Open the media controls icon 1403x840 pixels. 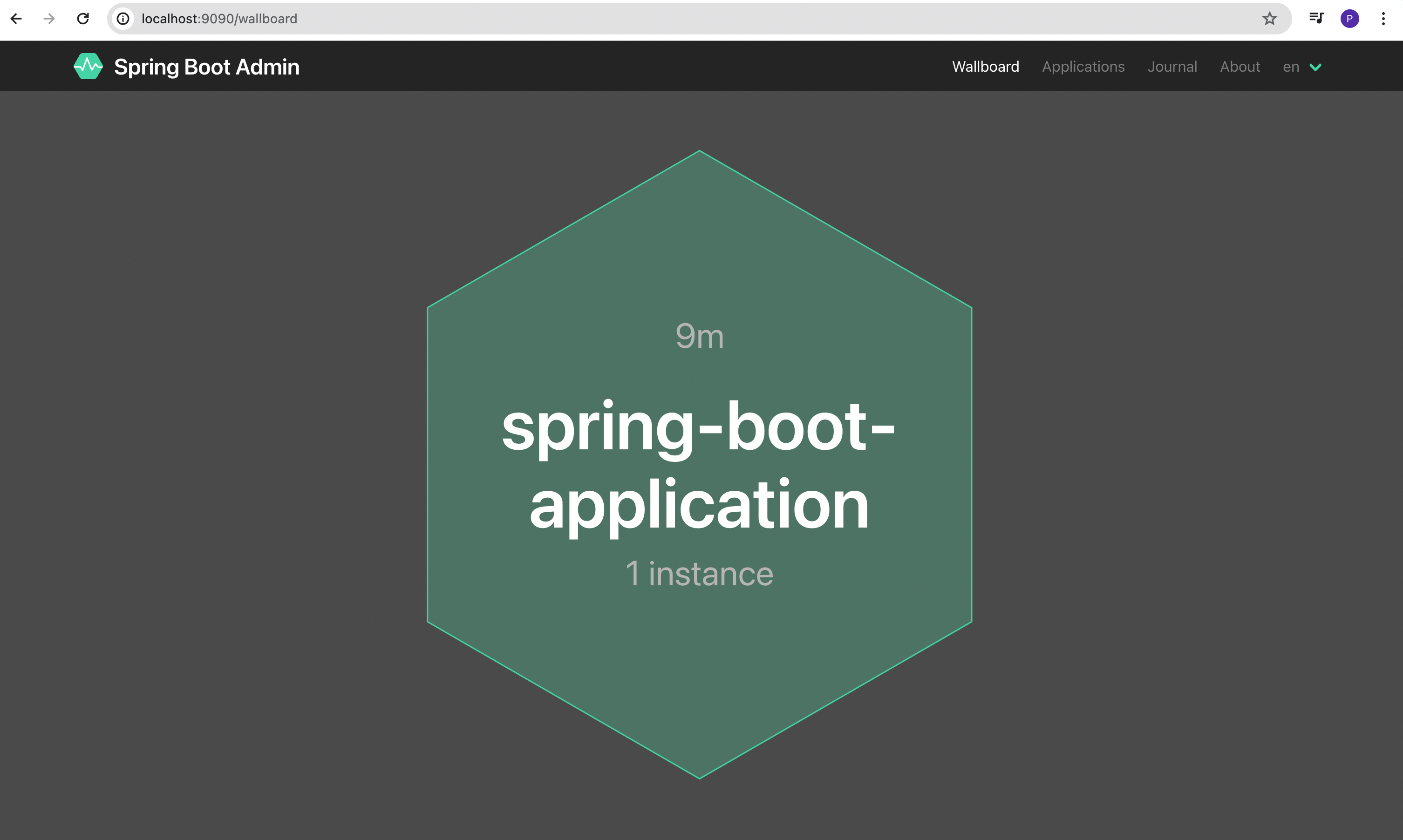1316,19
